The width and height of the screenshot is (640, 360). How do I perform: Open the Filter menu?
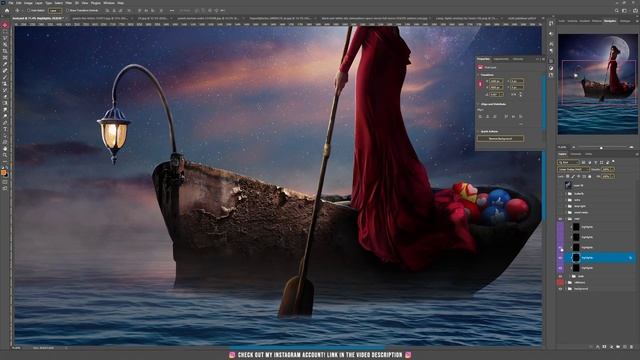click(68, 3)
